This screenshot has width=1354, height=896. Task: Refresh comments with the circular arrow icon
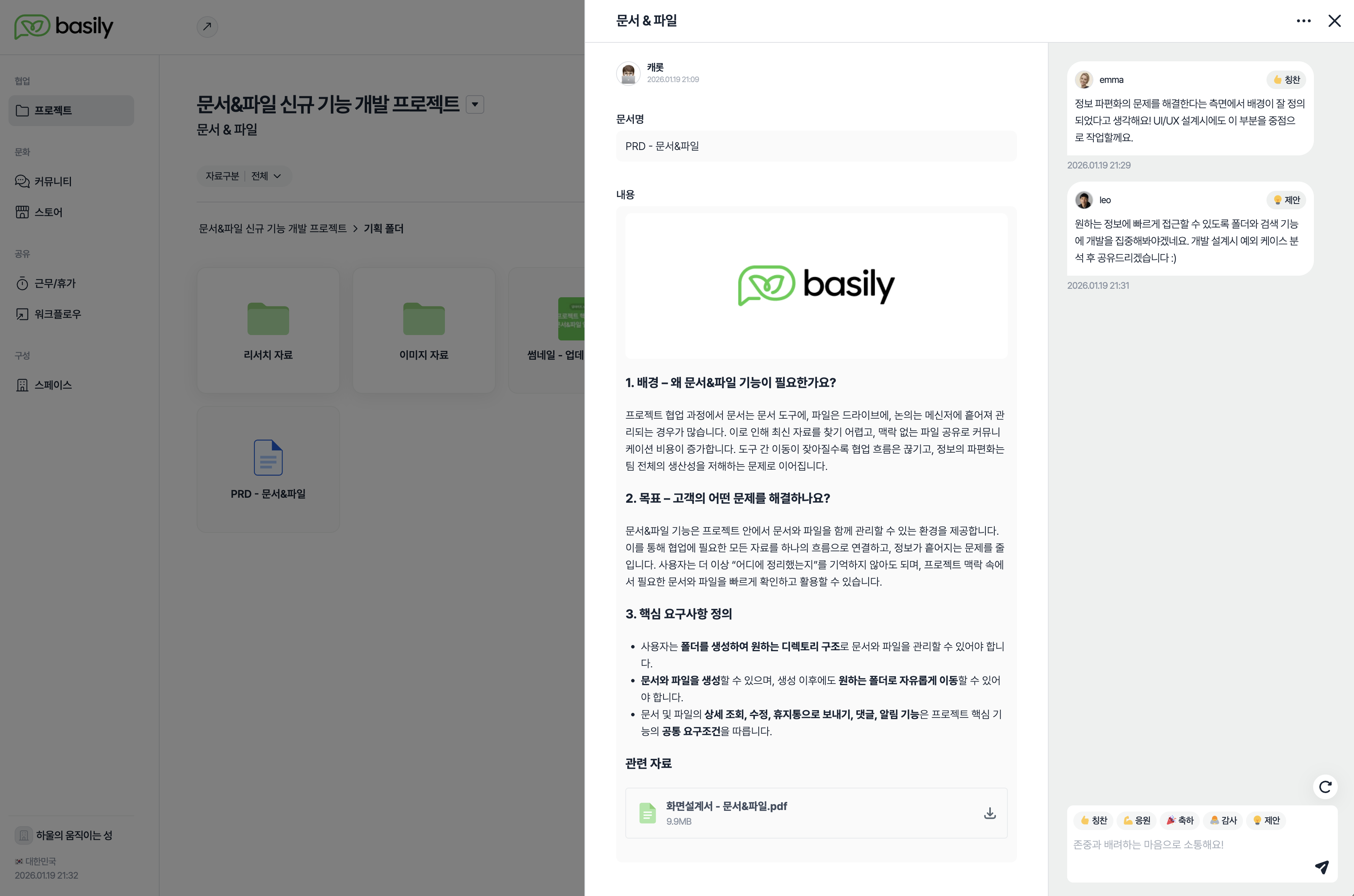pos(1325,787)
